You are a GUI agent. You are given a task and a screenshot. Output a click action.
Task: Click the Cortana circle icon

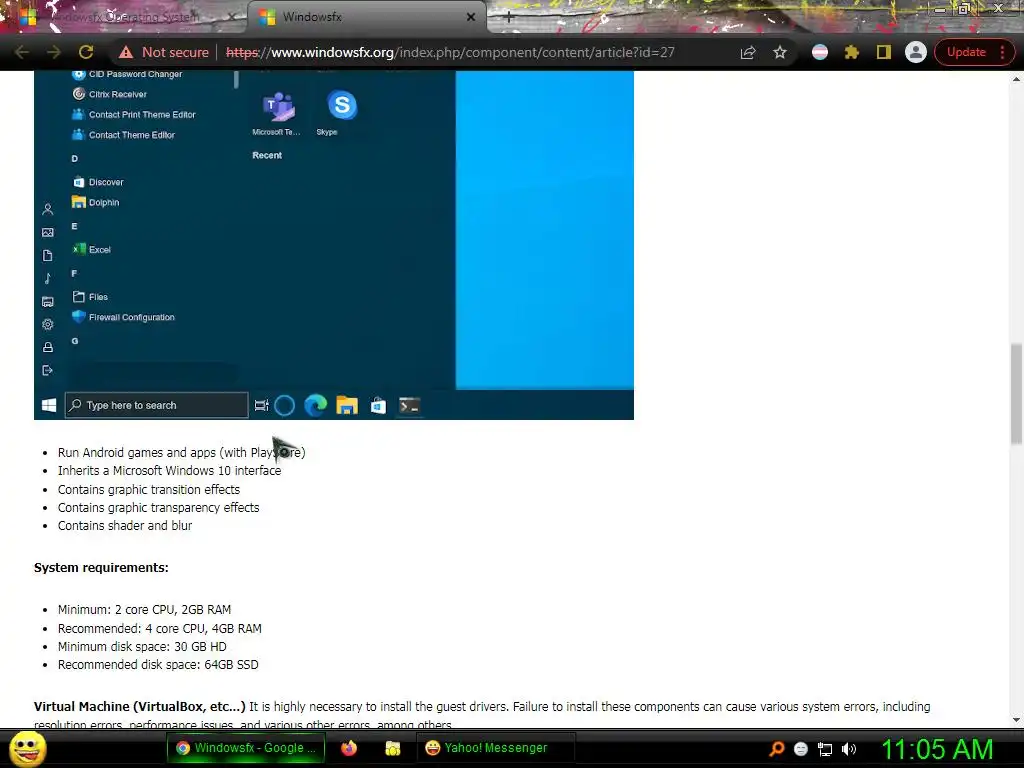point(284,406)
